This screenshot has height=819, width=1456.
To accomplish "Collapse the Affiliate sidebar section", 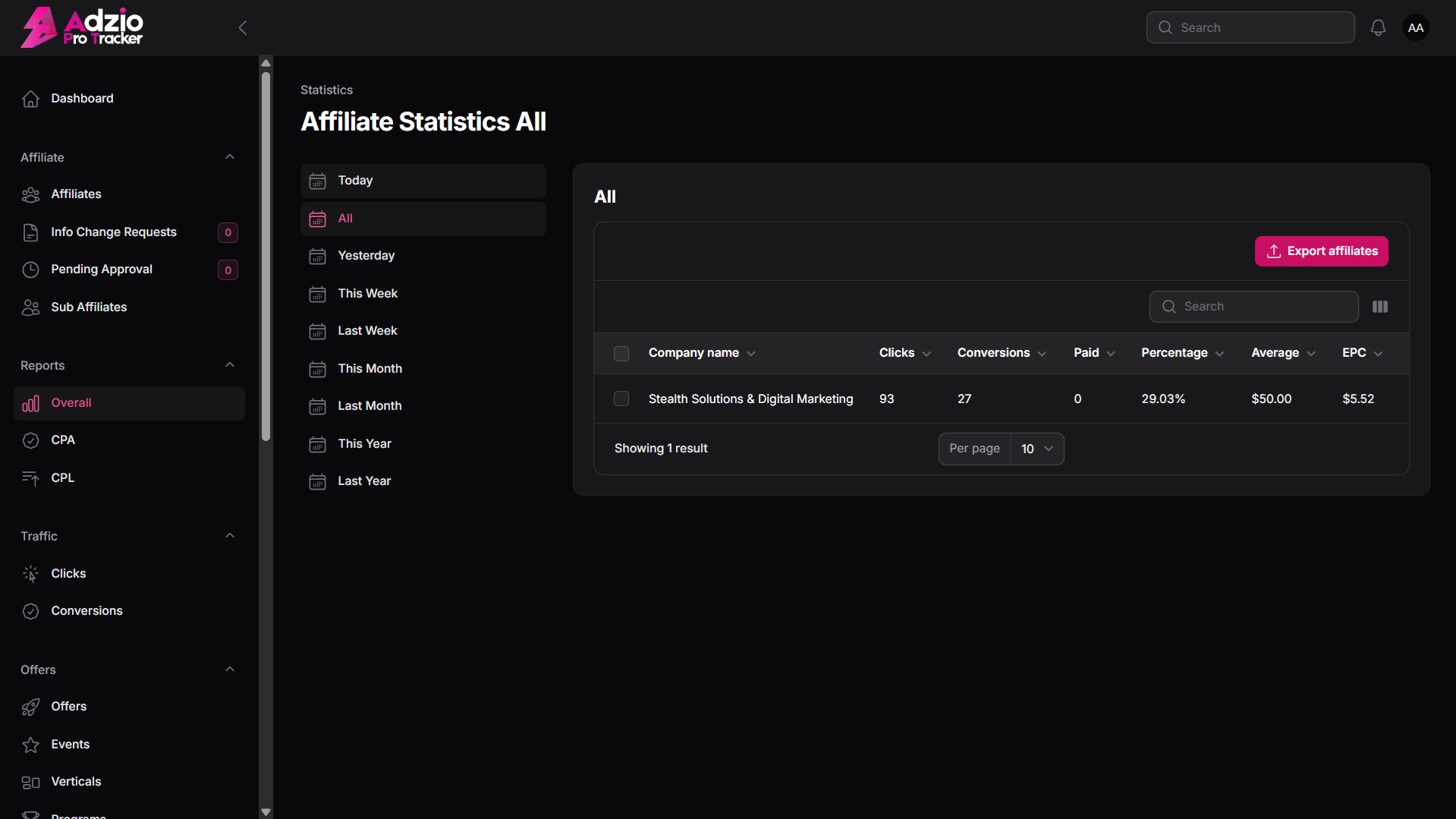I will tap(230, 157).
